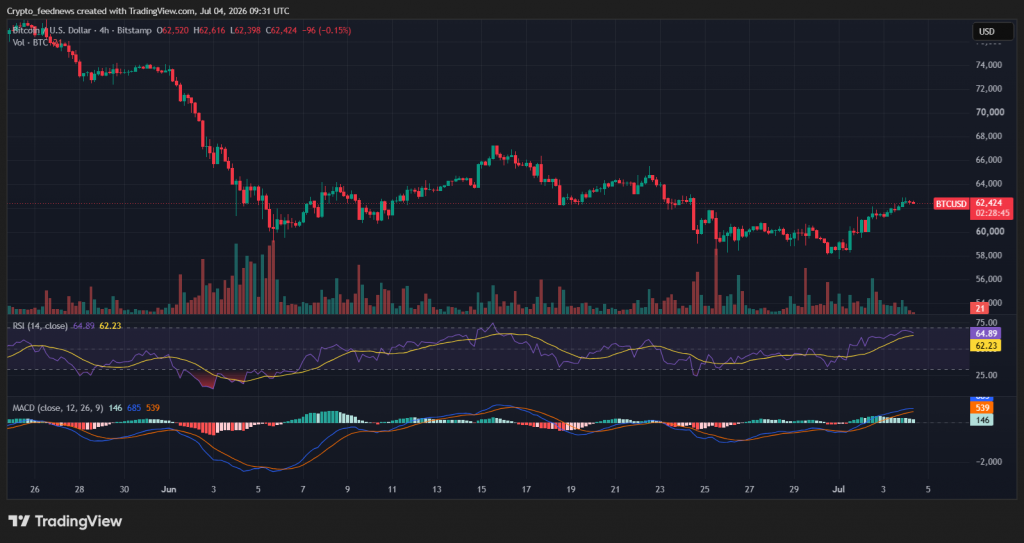Click the 25 label on the date axis

point(704,489)
